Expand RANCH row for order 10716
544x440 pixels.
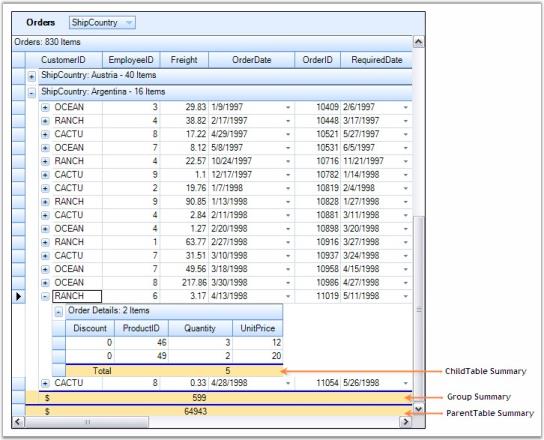pyautogui.click(x=45, y=161)
